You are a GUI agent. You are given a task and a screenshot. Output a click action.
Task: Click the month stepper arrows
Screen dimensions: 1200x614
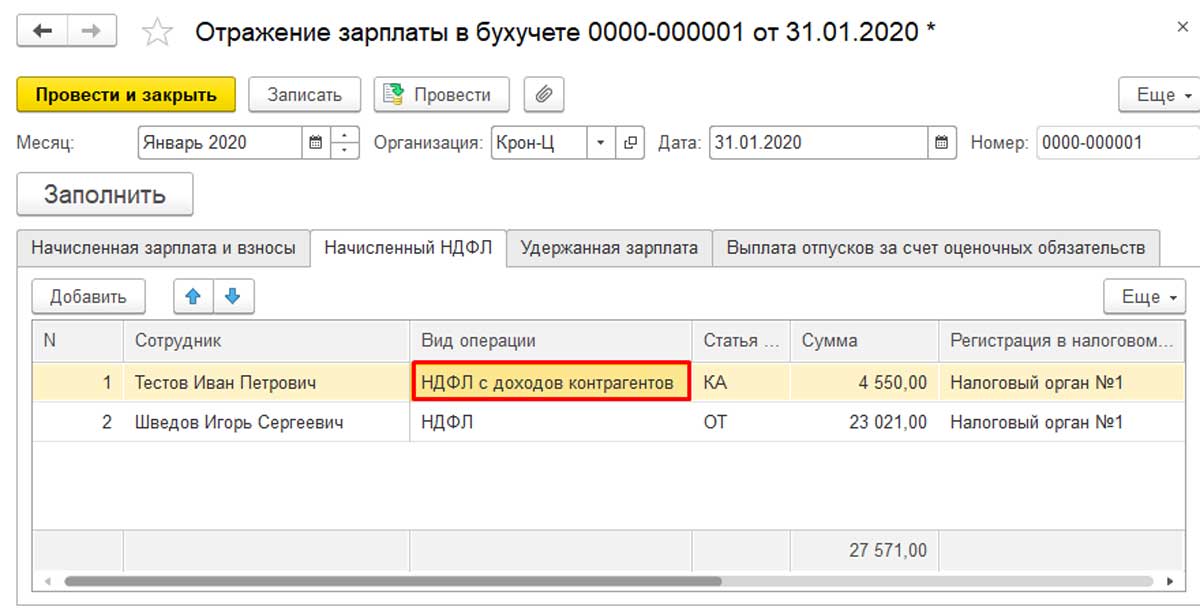click(x=344, y=143)
